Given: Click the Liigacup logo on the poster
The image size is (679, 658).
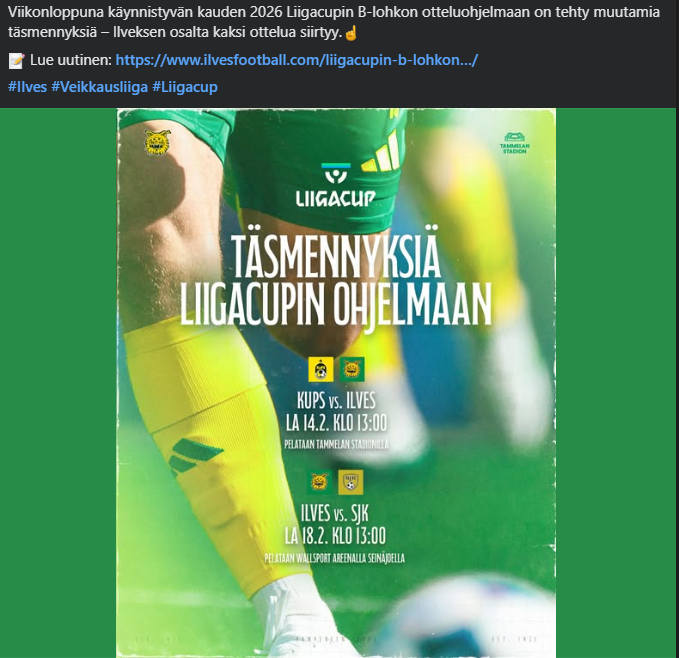Looking at the screenshot, I should point(336,185).
